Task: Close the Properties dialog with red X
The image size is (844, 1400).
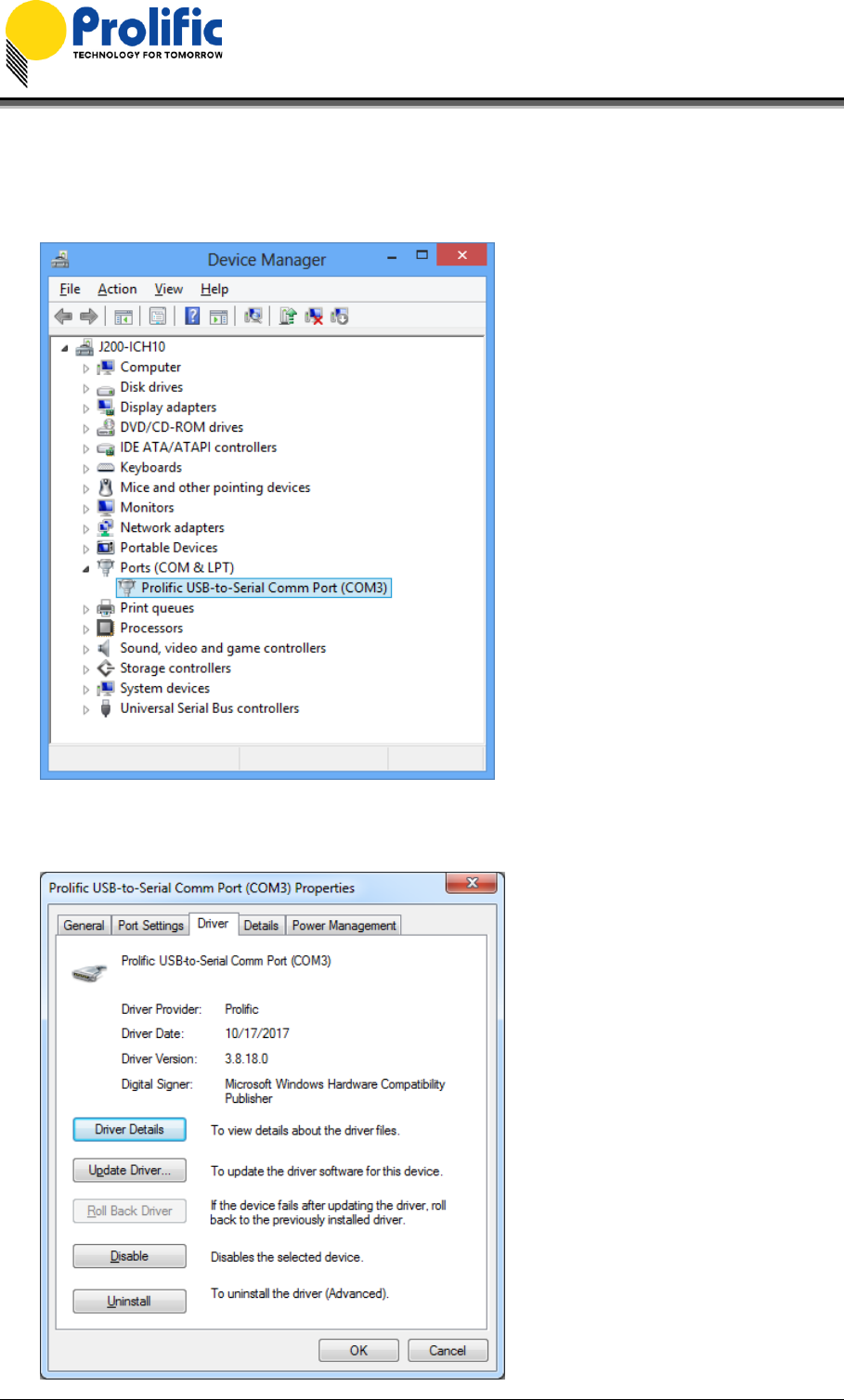Action: click(x=472, y=883)
